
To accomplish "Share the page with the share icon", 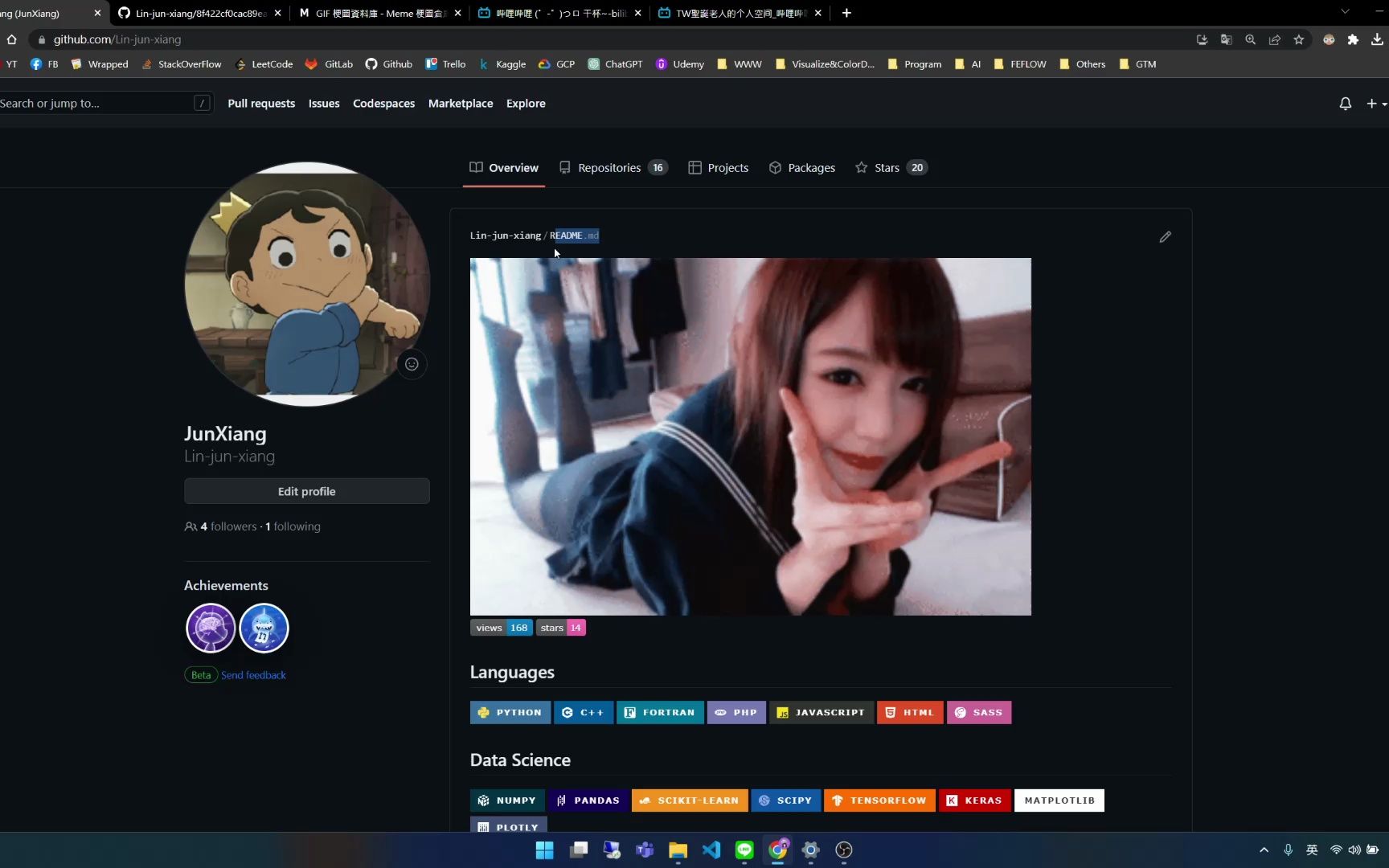I will [1275, 39].
